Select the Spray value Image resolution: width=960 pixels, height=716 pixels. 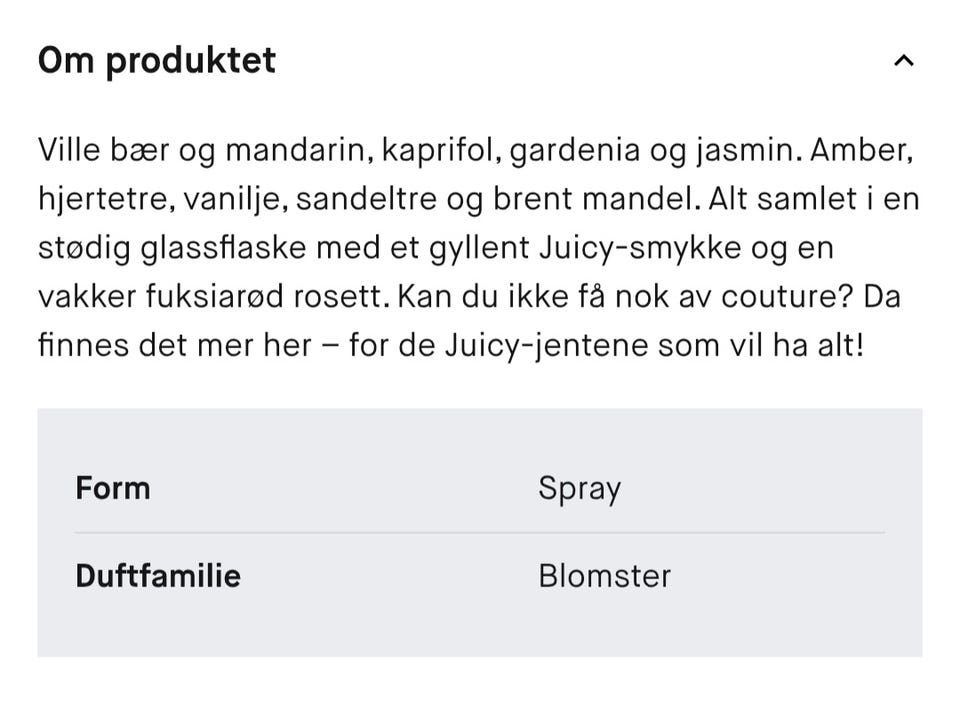(x=580, y=488)
